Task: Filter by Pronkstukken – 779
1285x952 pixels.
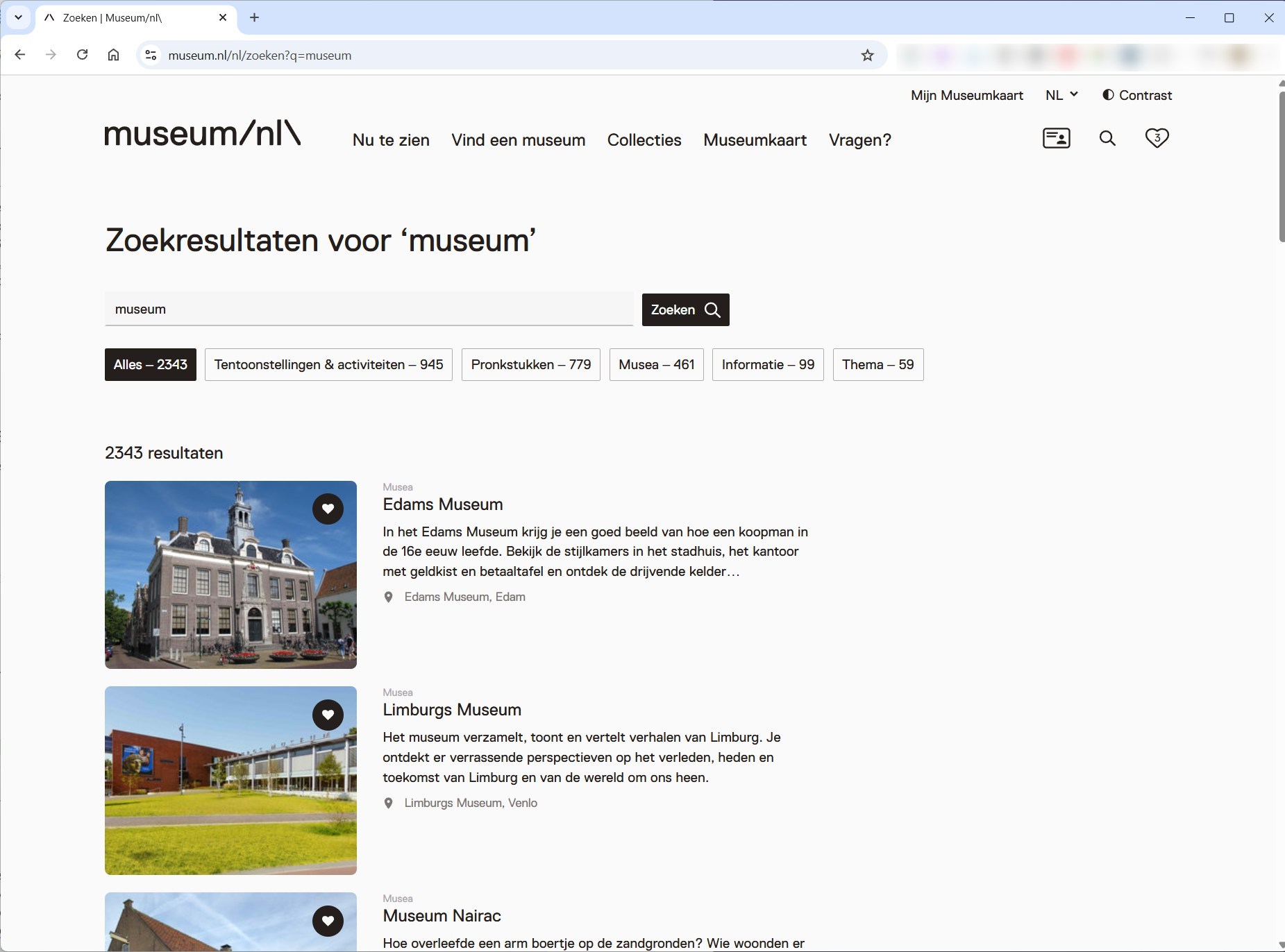Action: point(531,364)
